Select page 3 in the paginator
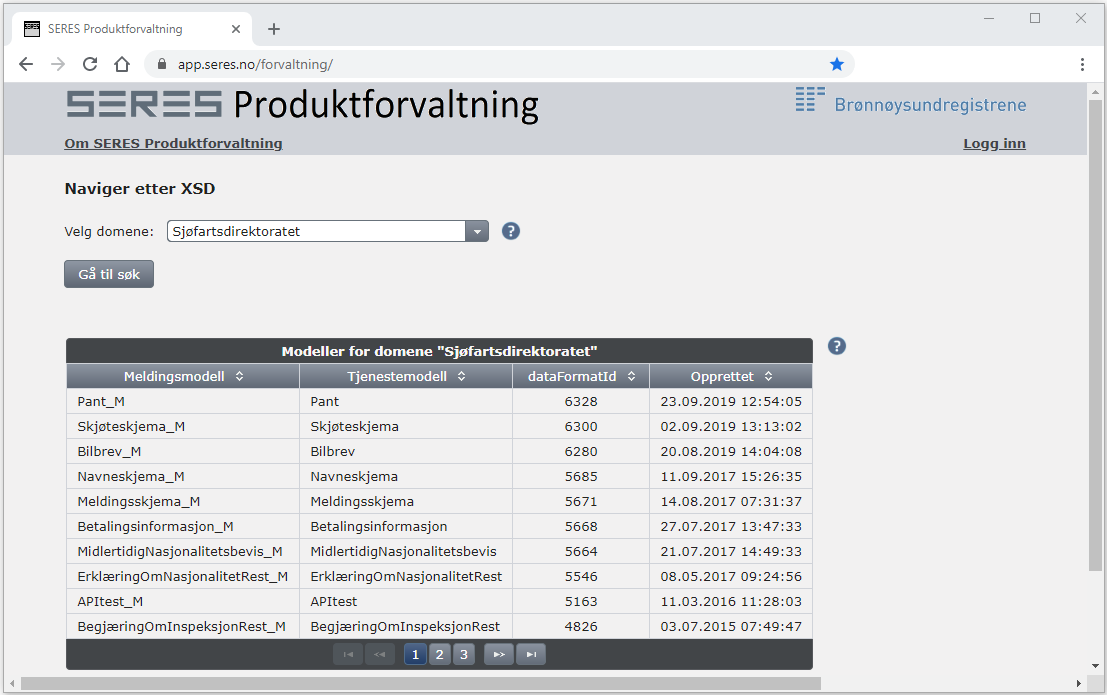The width and height of the screenshot is (1107, 695). pyautogui.click(x=464, y=655)
